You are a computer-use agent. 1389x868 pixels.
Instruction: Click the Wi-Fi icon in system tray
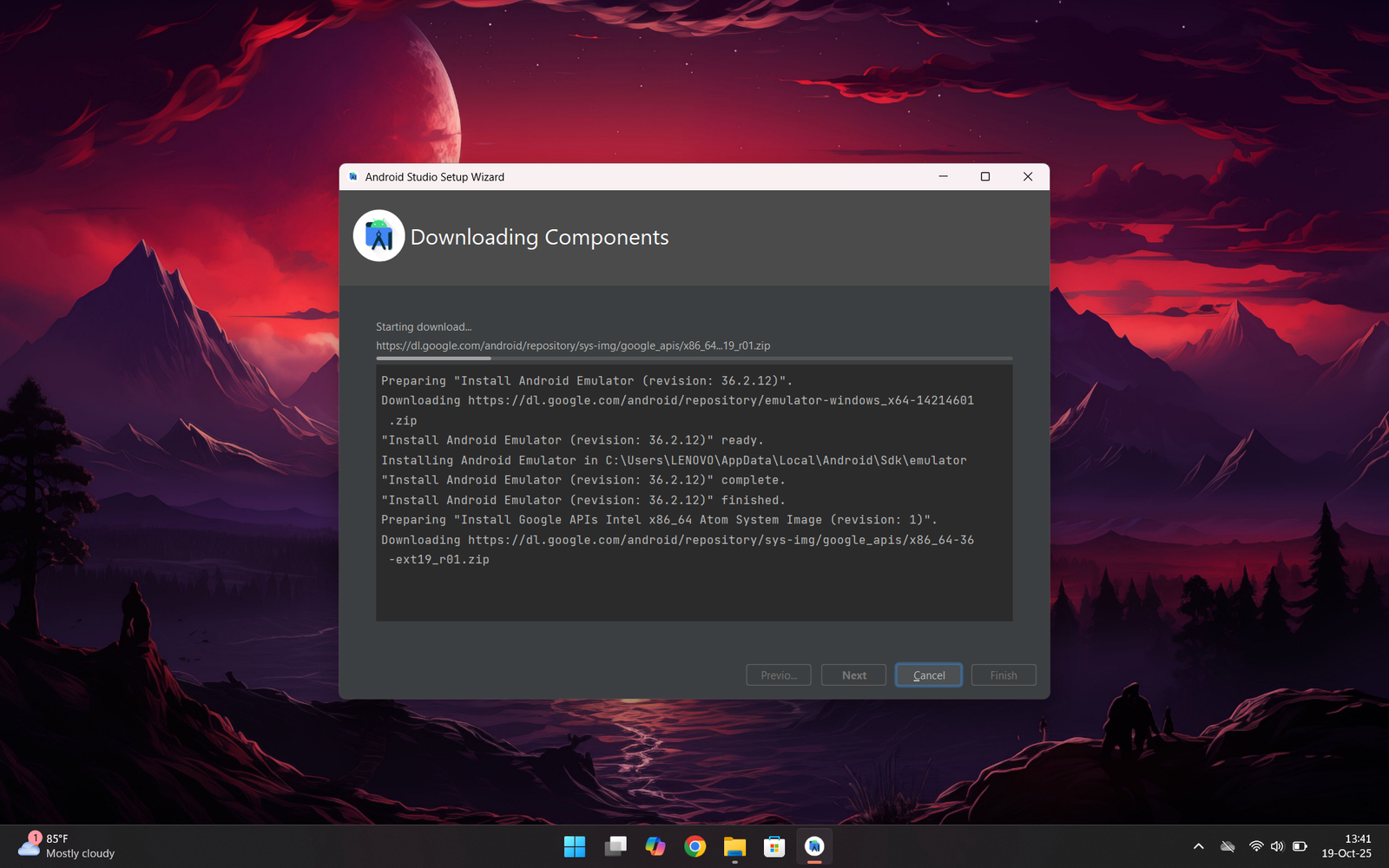1255,846
